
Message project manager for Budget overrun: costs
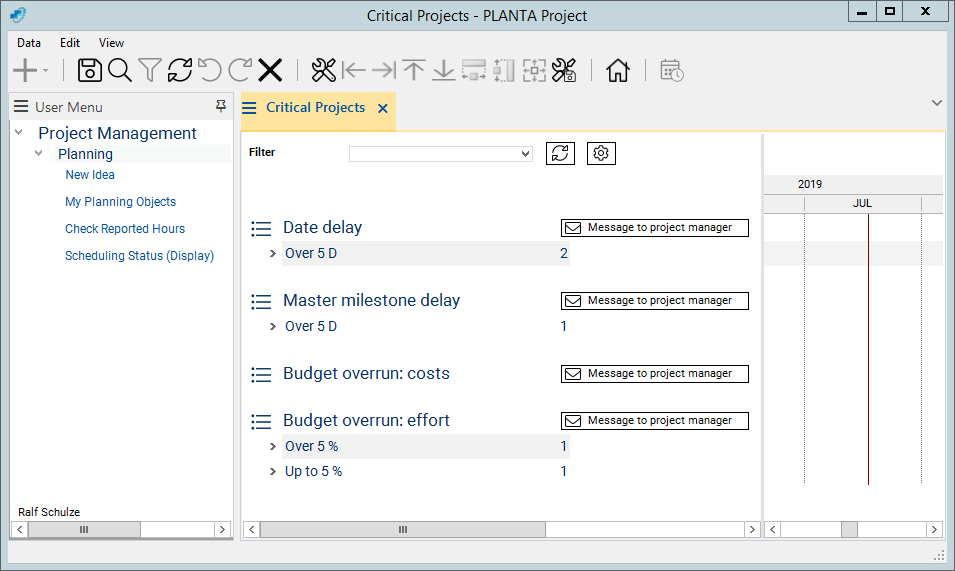[x=655, y=374]
